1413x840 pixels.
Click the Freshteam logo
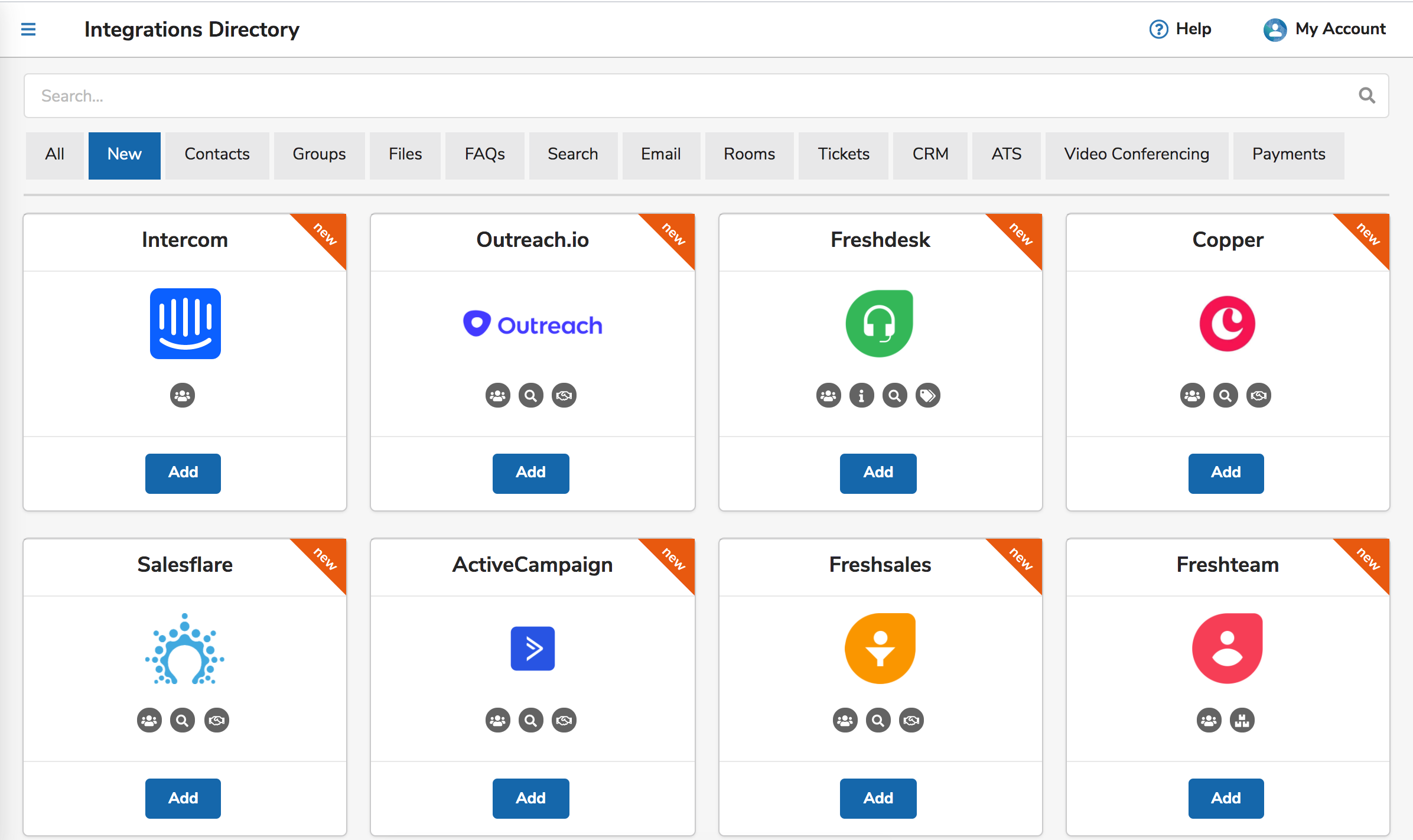pyautogui.click(x=1228, y=649)
